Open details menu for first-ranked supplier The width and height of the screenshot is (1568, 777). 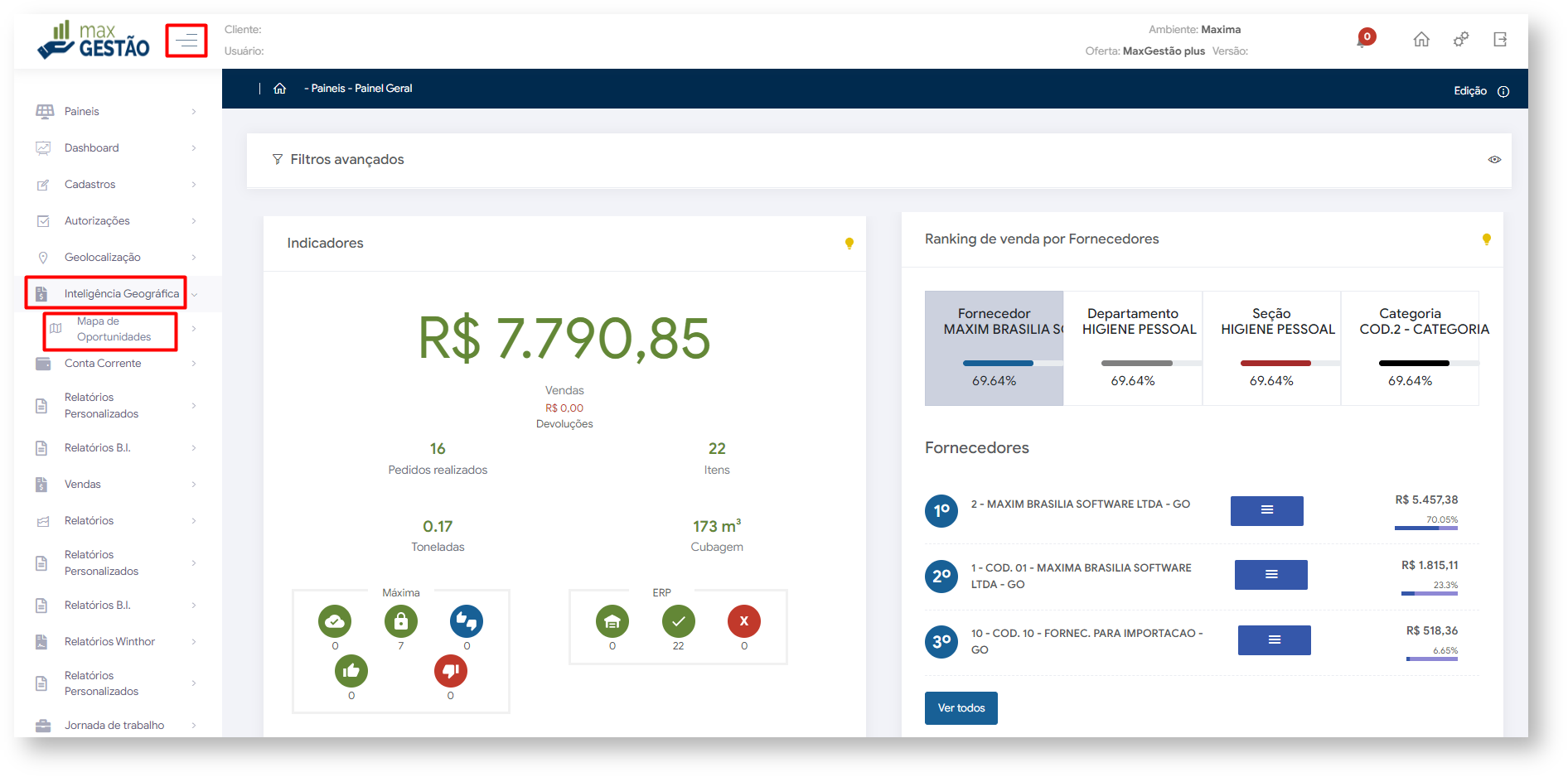click(x=1267, y=510)
